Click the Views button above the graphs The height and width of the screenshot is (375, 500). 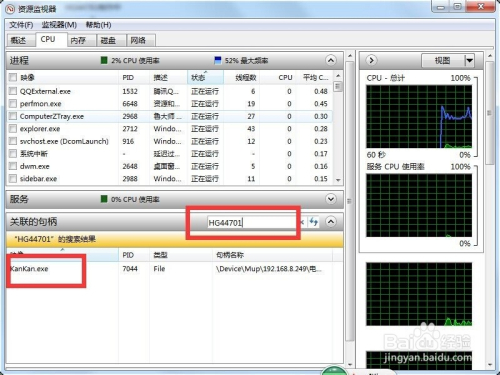(x=443, y=61)
